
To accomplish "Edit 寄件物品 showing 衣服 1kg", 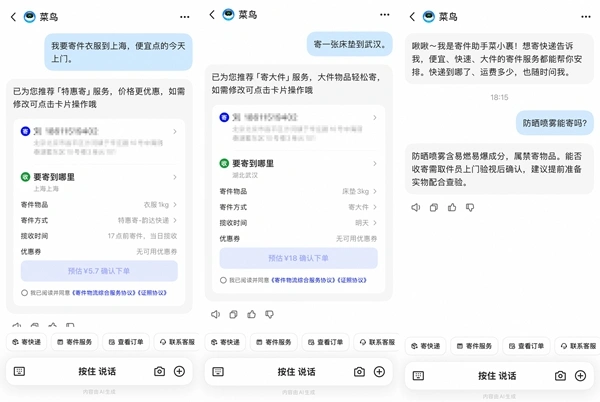I will point(99,205).
